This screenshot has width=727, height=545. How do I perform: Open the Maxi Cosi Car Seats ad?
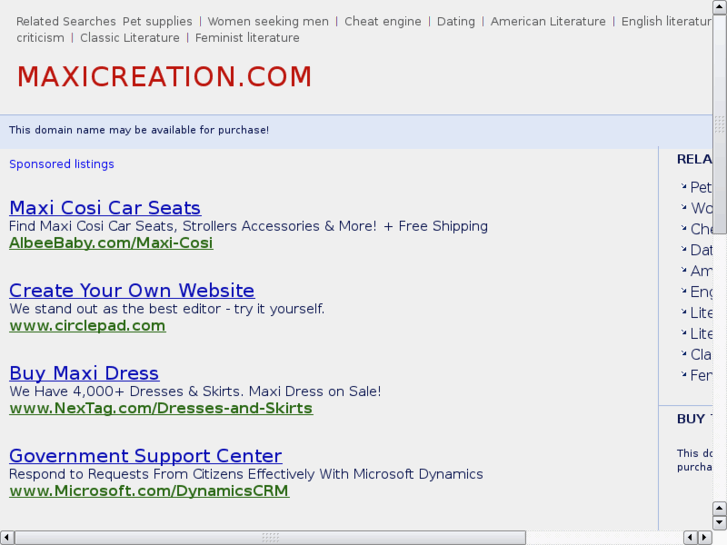coord(105,207)
